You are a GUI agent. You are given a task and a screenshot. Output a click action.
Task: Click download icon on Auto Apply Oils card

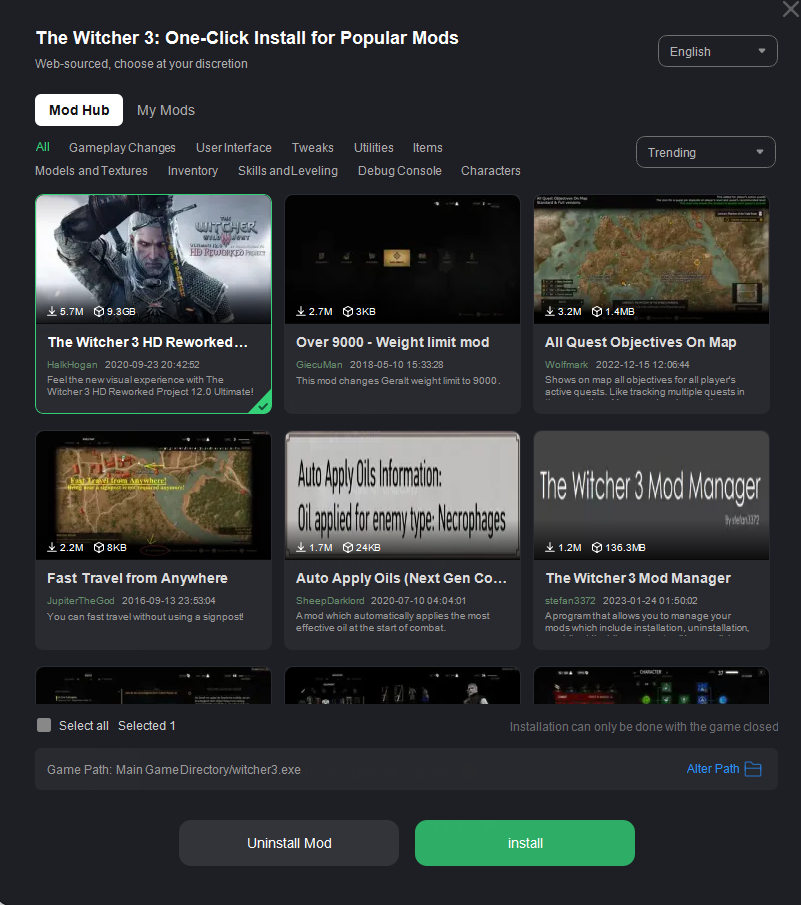pyautogui.click(x=301, y=547)
